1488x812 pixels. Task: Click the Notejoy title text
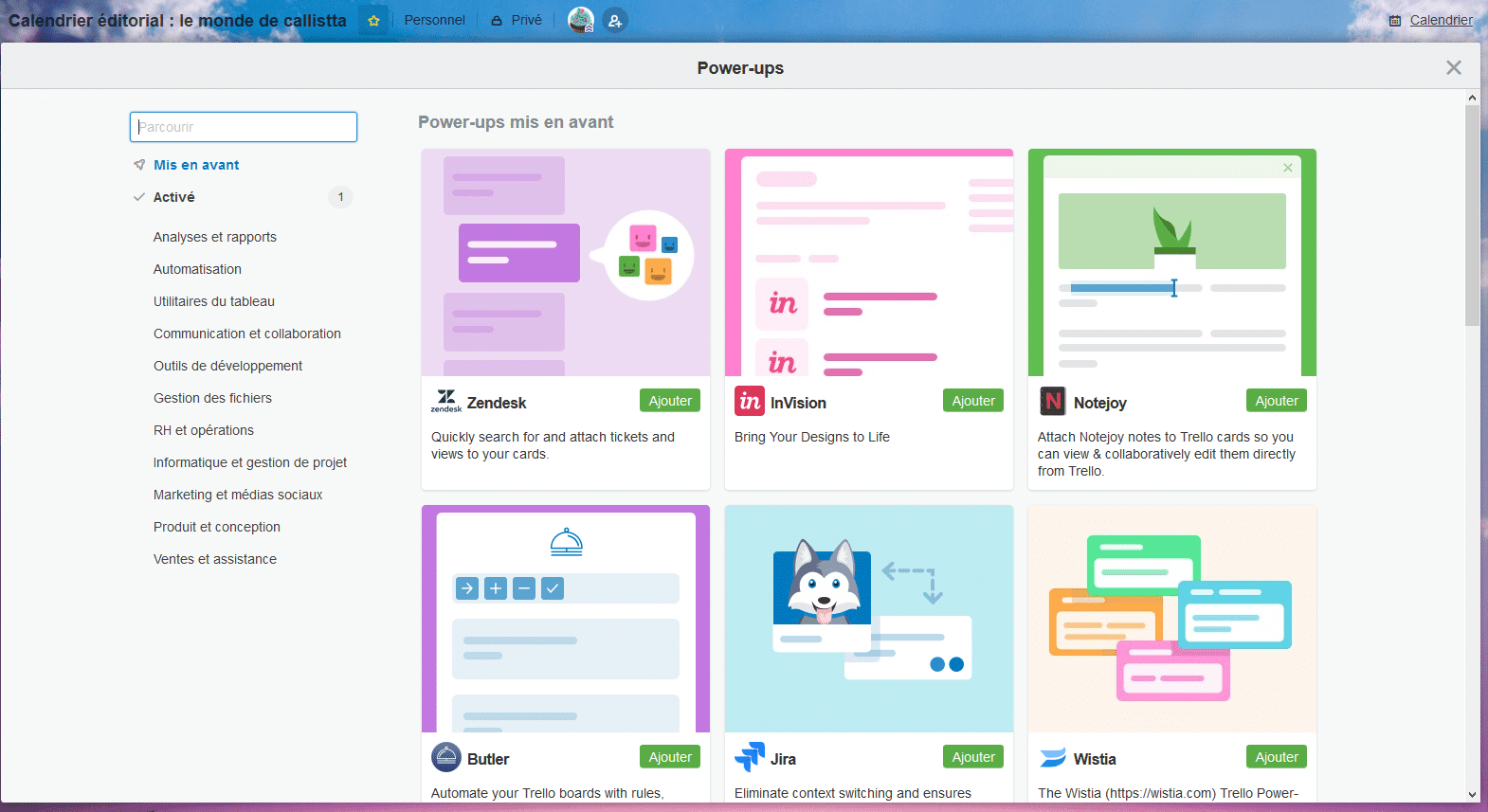click(1100, 403)
